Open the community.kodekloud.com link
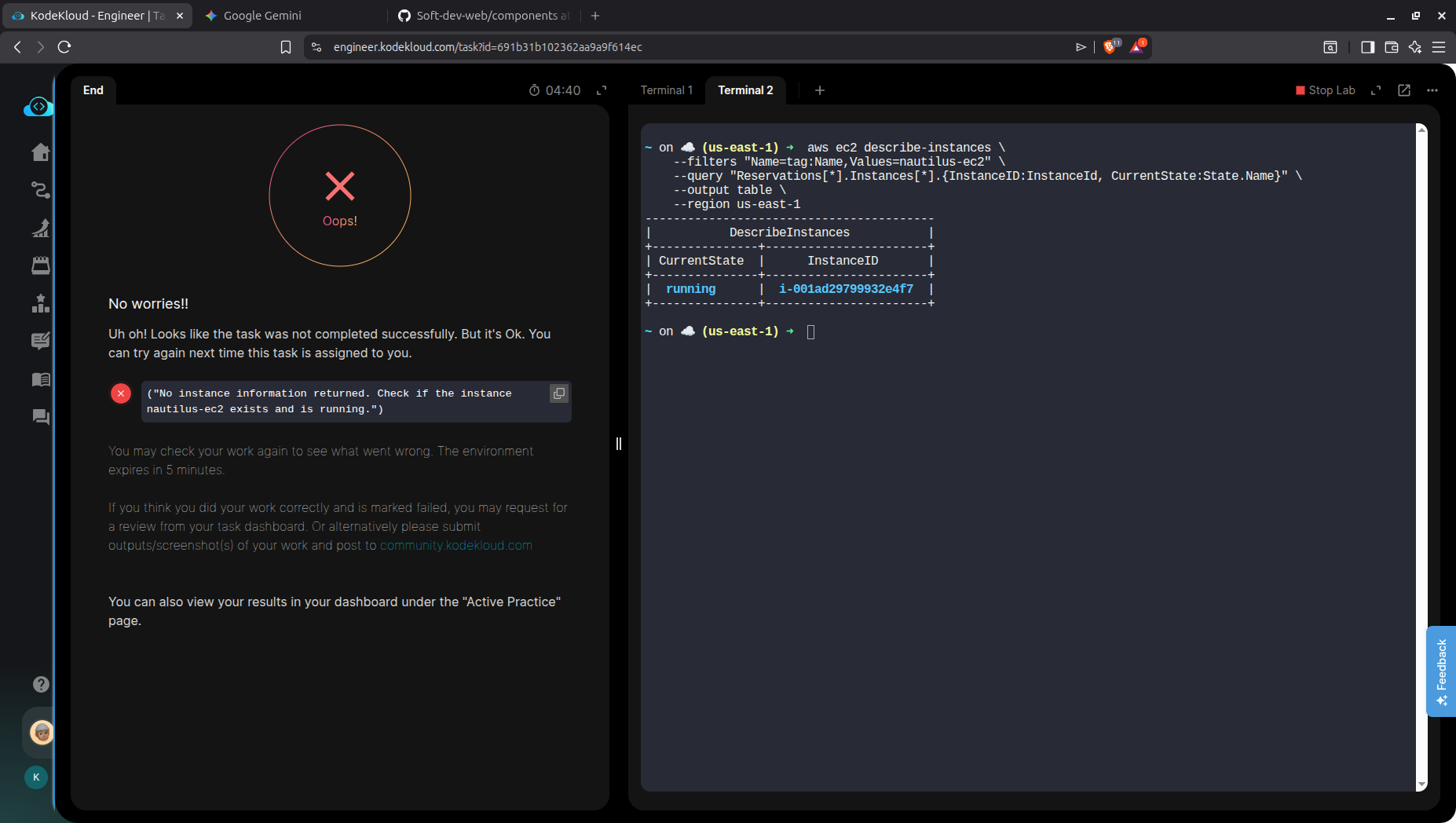The width and height of the screenshot is (1456, 823). click(x=455, y=545)
